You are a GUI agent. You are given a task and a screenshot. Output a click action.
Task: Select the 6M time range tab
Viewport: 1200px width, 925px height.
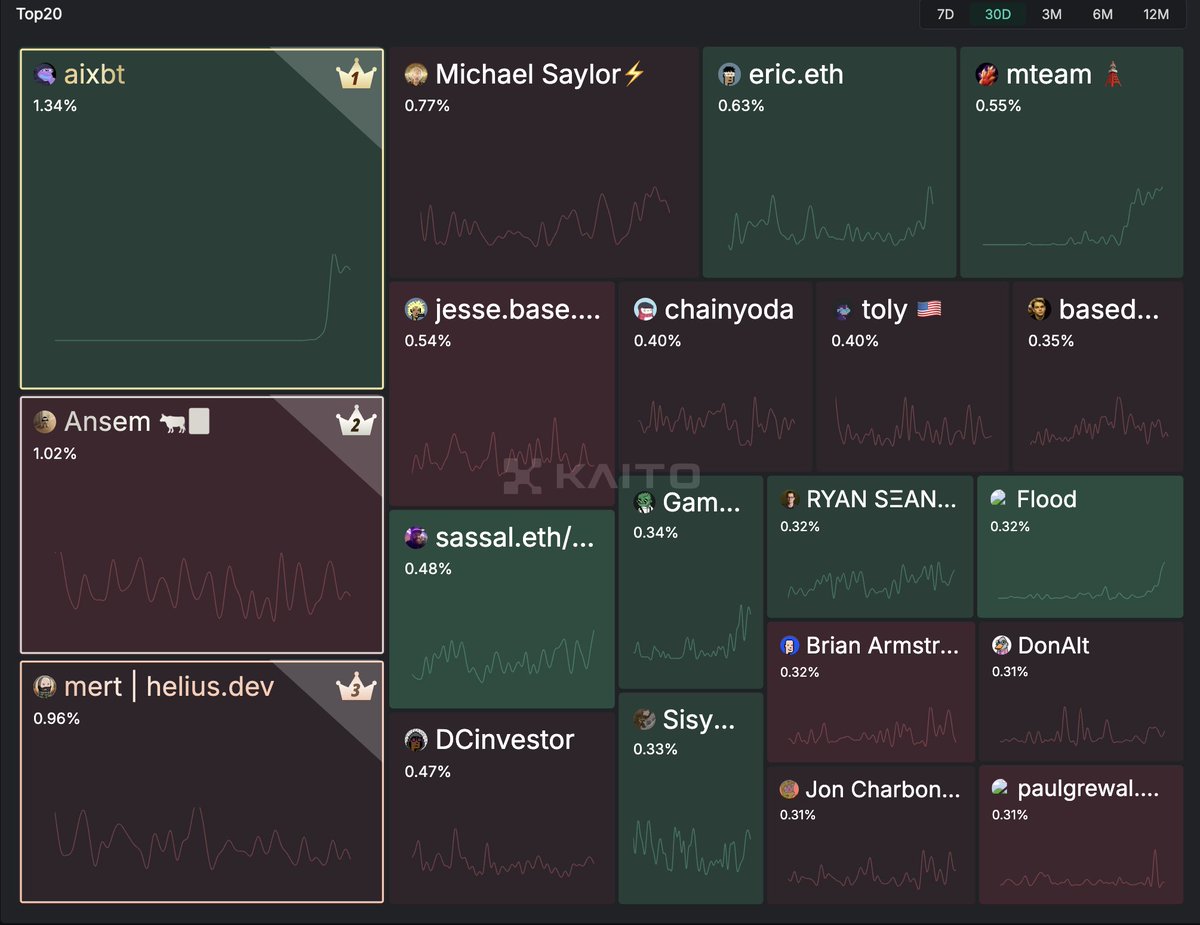(x=1103, y=14)
